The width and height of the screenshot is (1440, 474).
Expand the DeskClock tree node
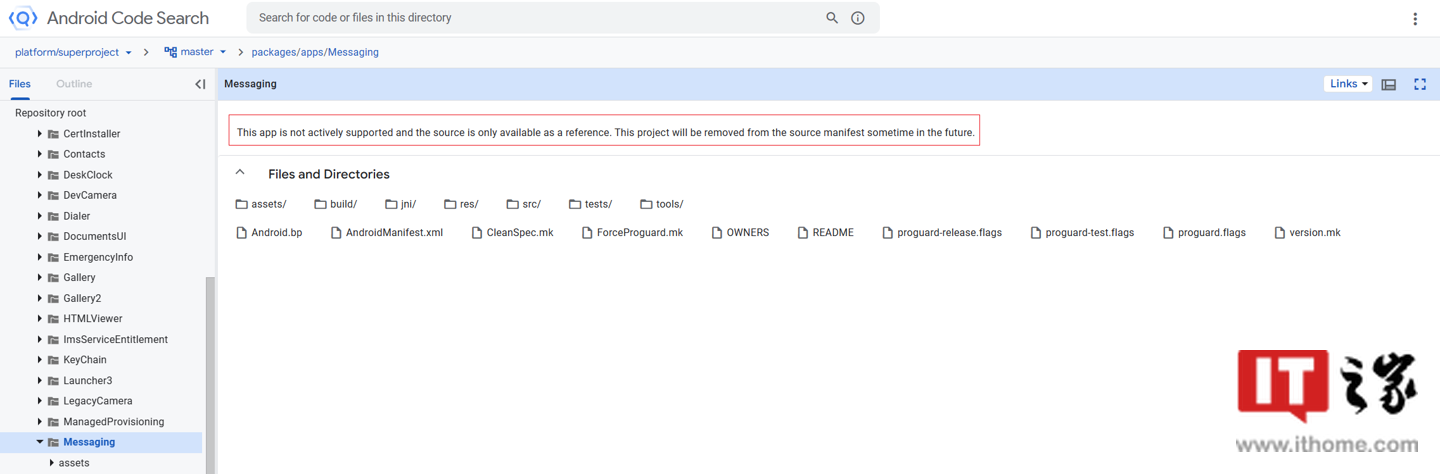coord(40,175)
